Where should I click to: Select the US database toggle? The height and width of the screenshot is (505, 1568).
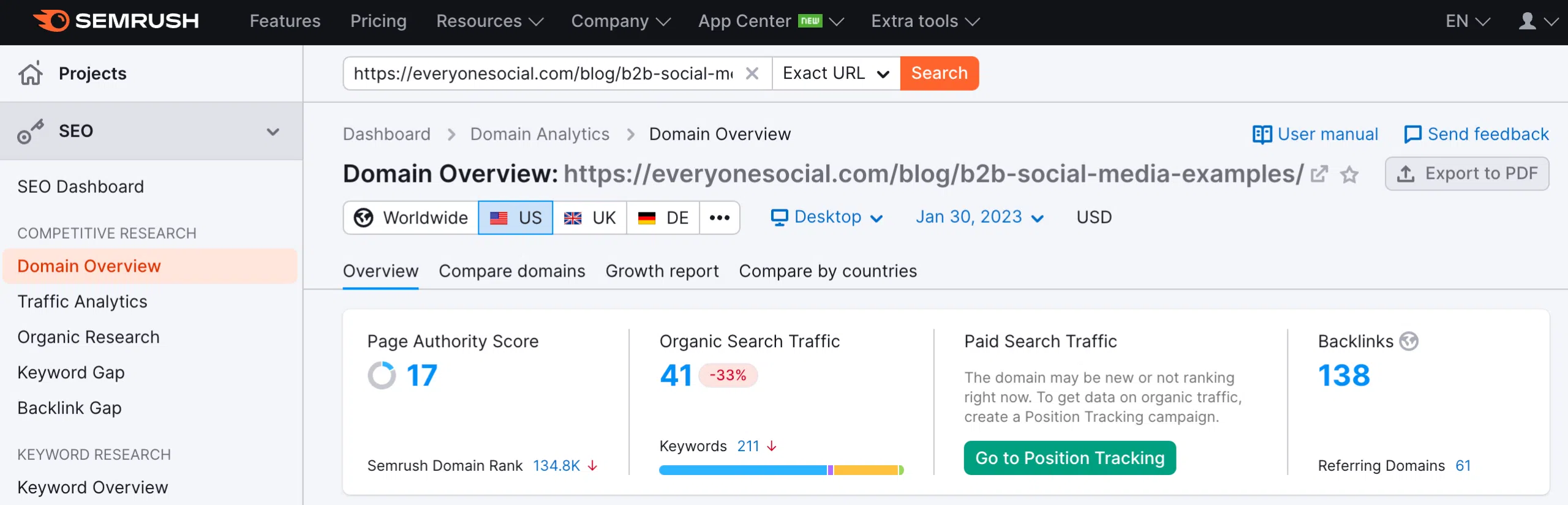point(516,217)
